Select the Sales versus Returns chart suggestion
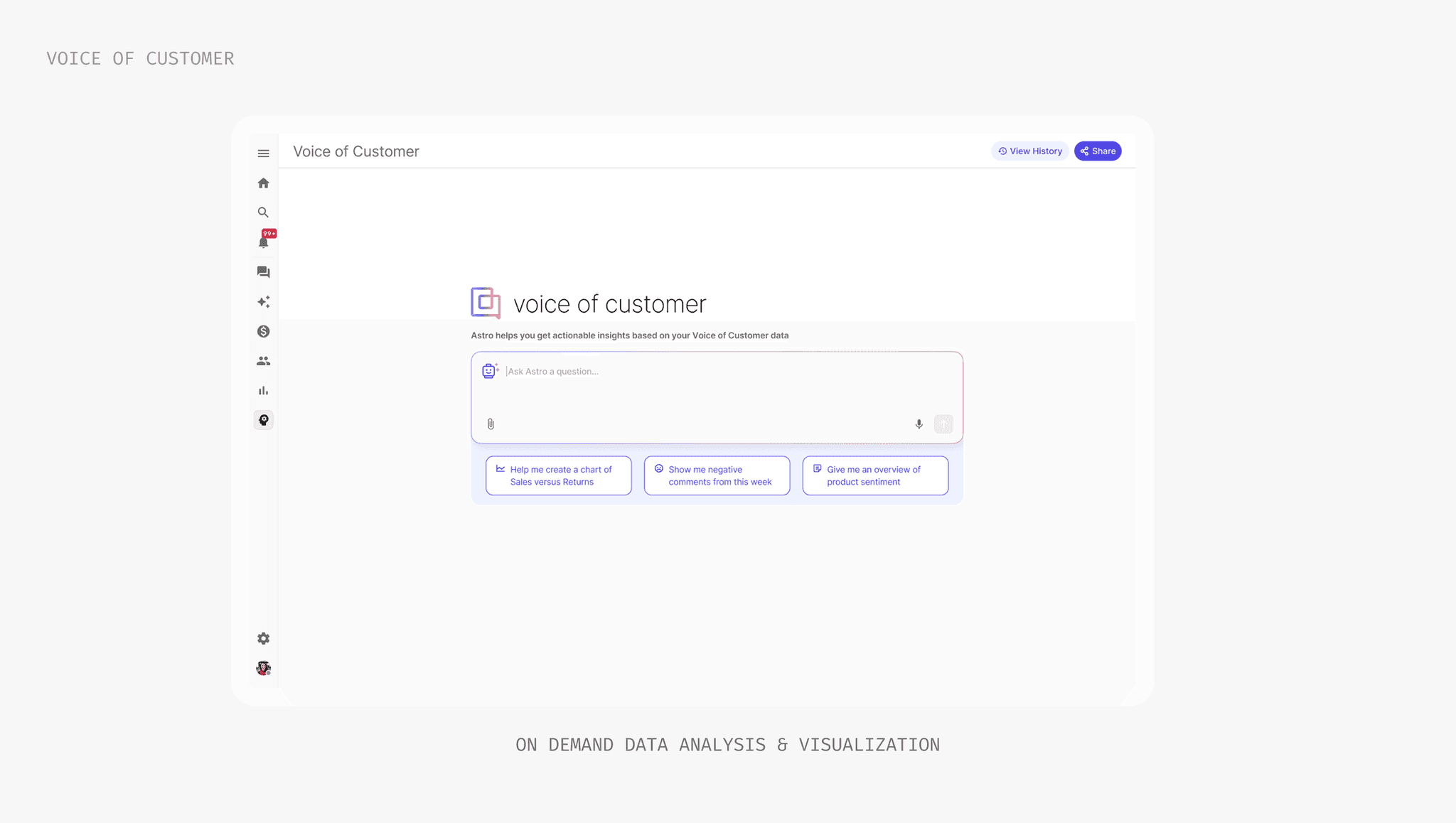The height and width of the screenshot is (823, 1456). point(558,475)
